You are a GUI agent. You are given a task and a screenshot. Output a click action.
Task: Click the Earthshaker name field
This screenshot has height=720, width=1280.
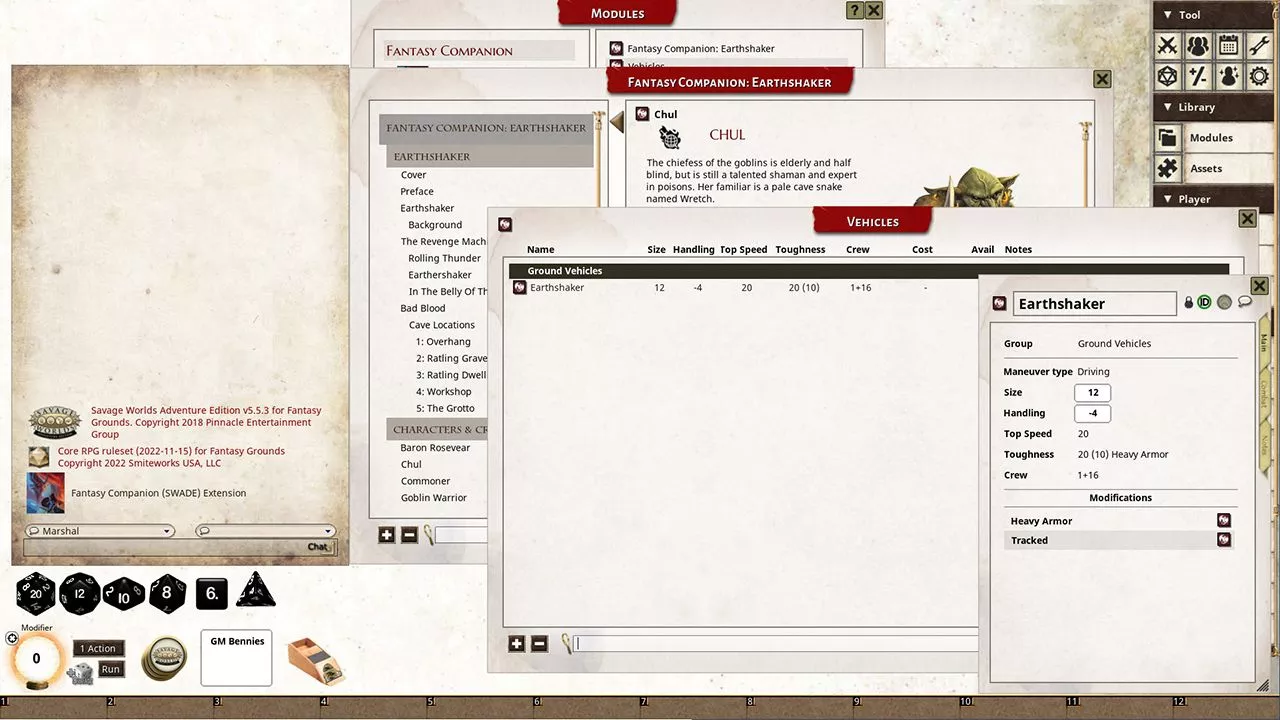[1095, 303]
